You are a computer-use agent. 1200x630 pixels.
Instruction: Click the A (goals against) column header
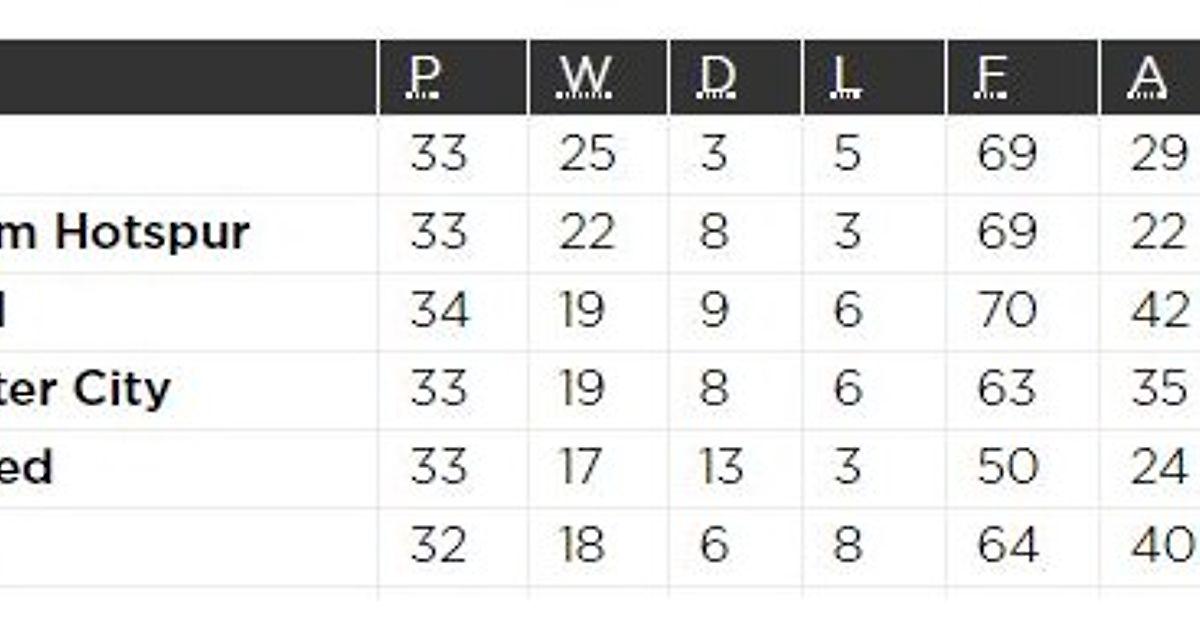pyautogui.click(x=1147, y=77)
